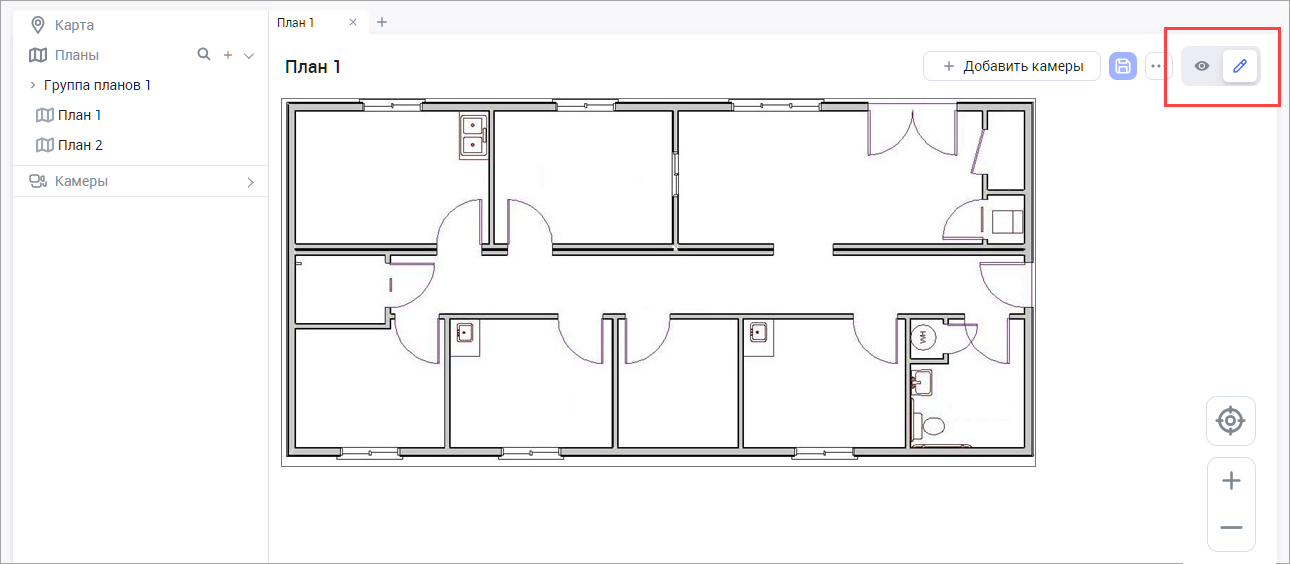Click the save plan floppy disk icon
1290x564 pixels.
coord(1123,66)
